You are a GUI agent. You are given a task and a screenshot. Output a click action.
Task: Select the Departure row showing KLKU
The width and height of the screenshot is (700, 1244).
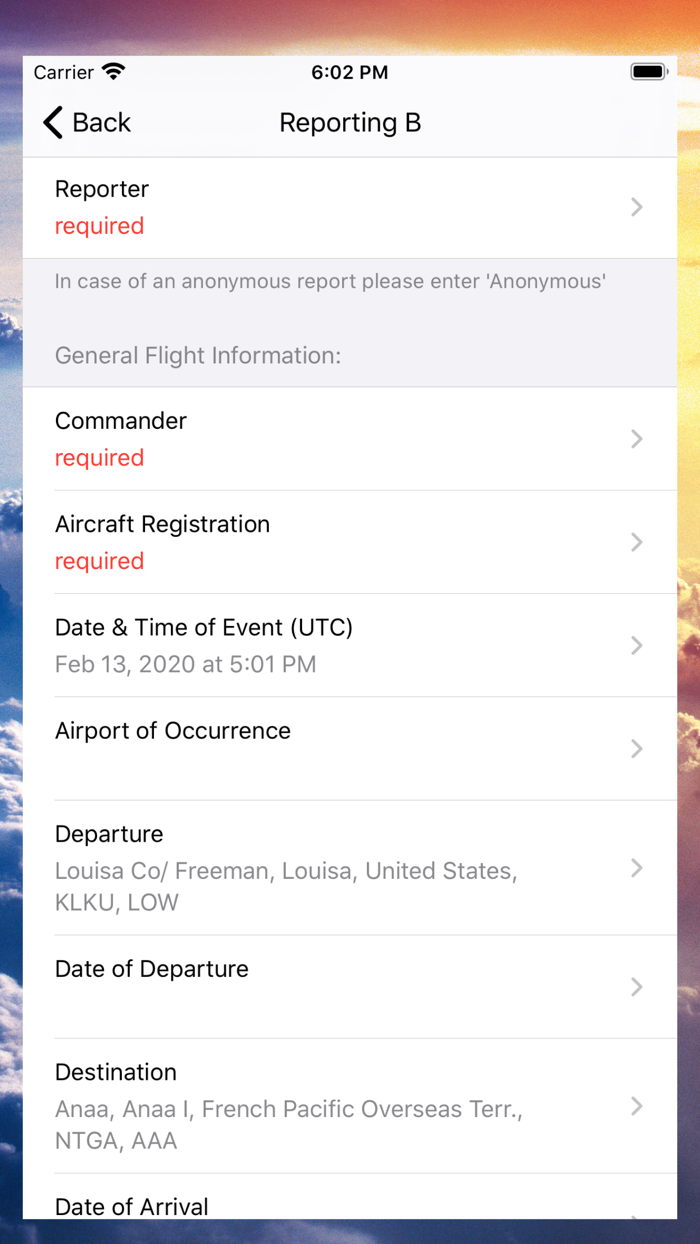[x=300, y=868]
